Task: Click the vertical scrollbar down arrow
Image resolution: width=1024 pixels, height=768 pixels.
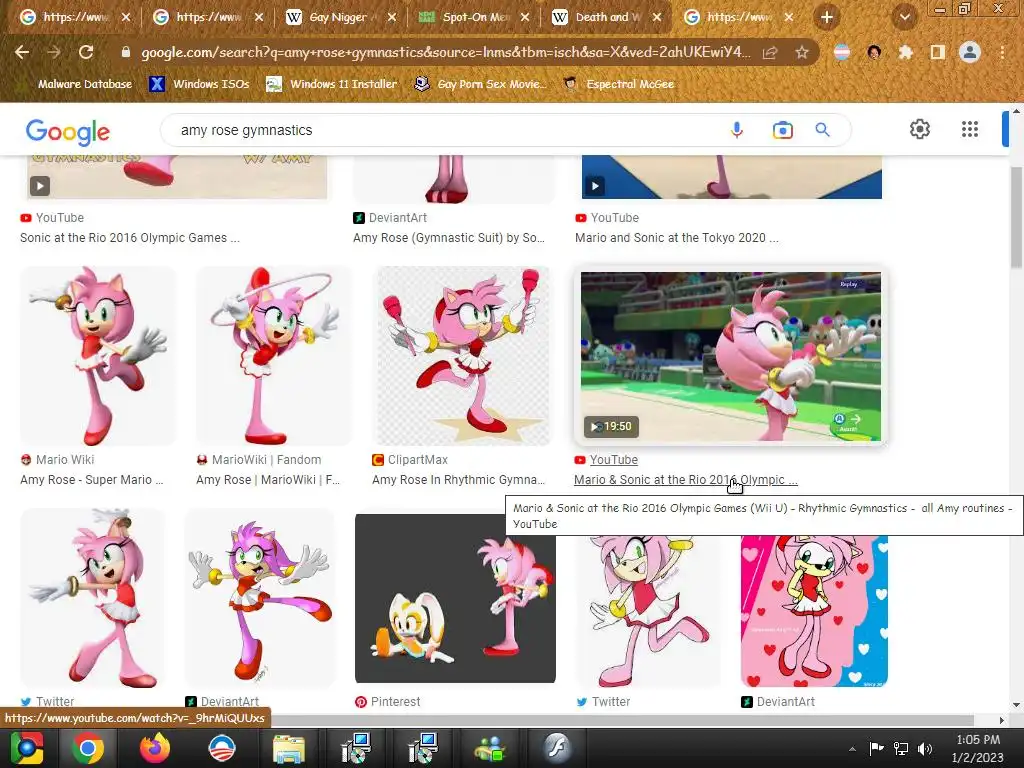Action: pyautogui.click(x=1016, y=705)
